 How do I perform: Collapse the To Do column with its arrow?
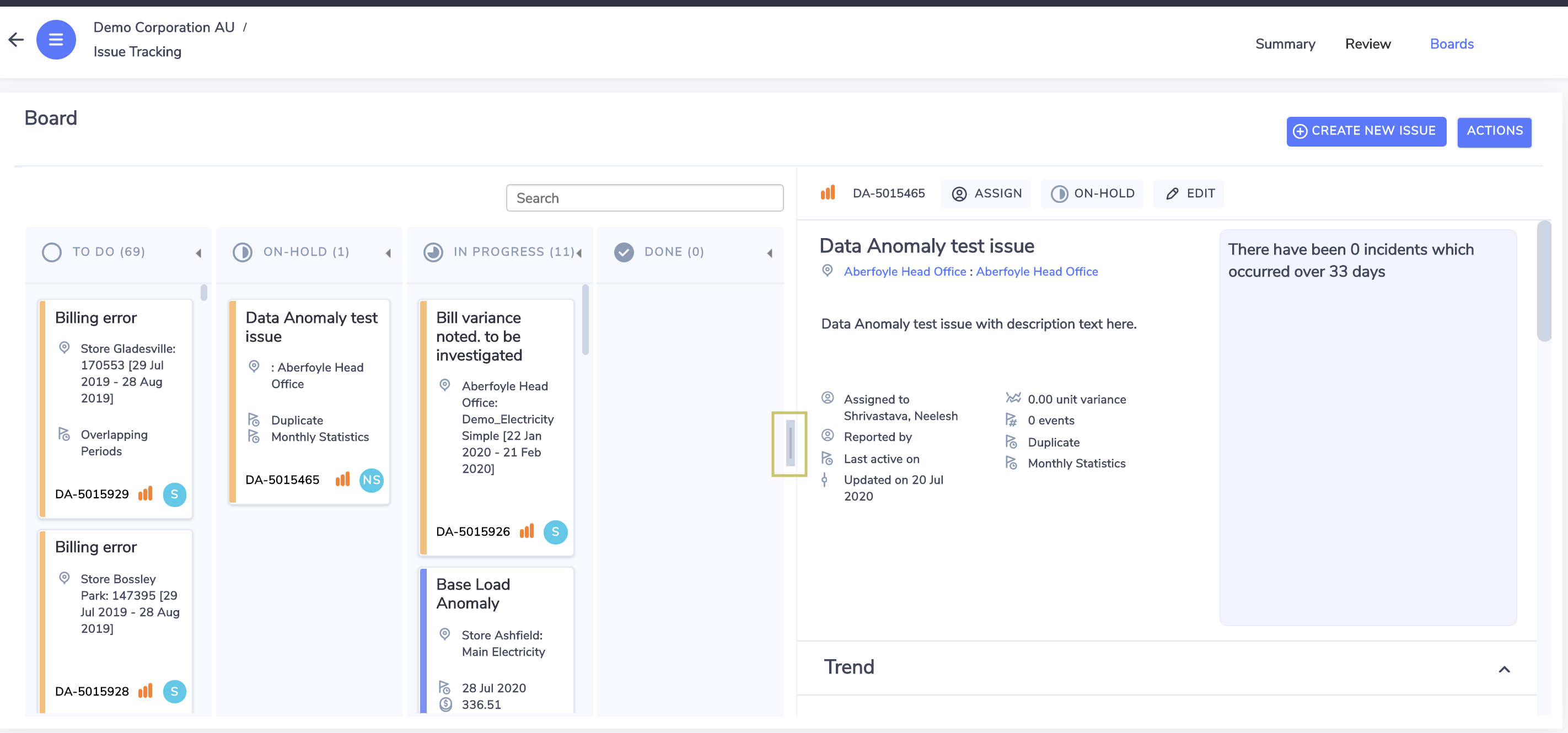(x=198, y=253)
